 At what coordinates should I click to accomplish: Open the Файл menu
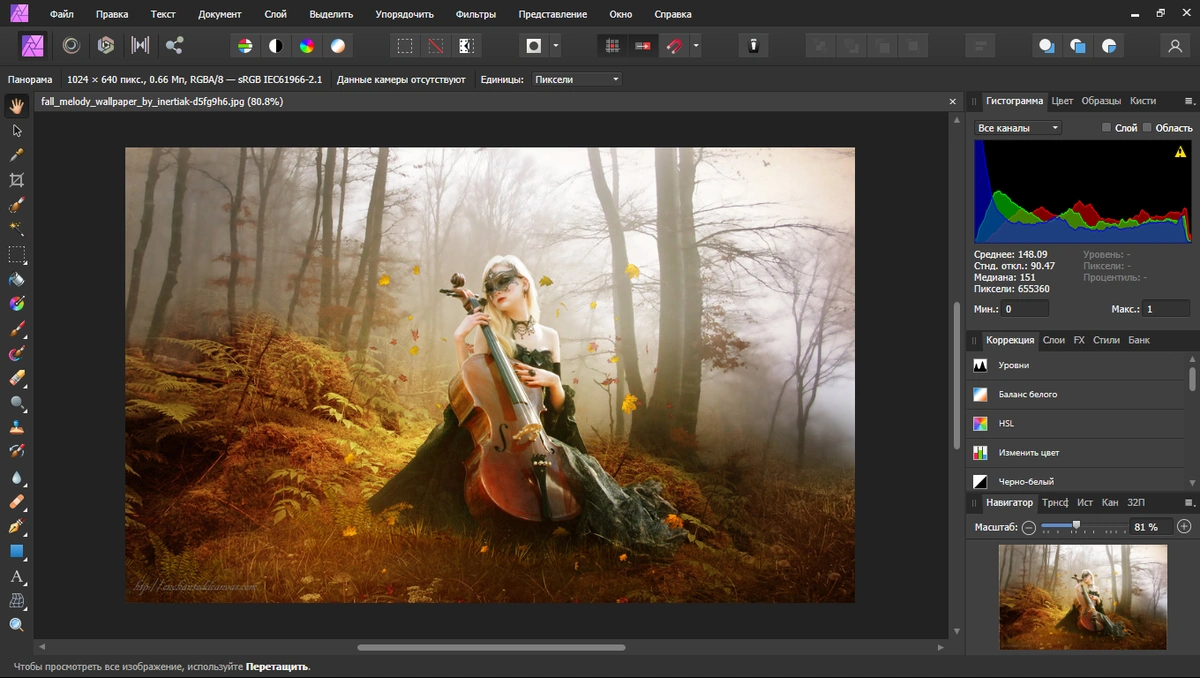(62, 15)
